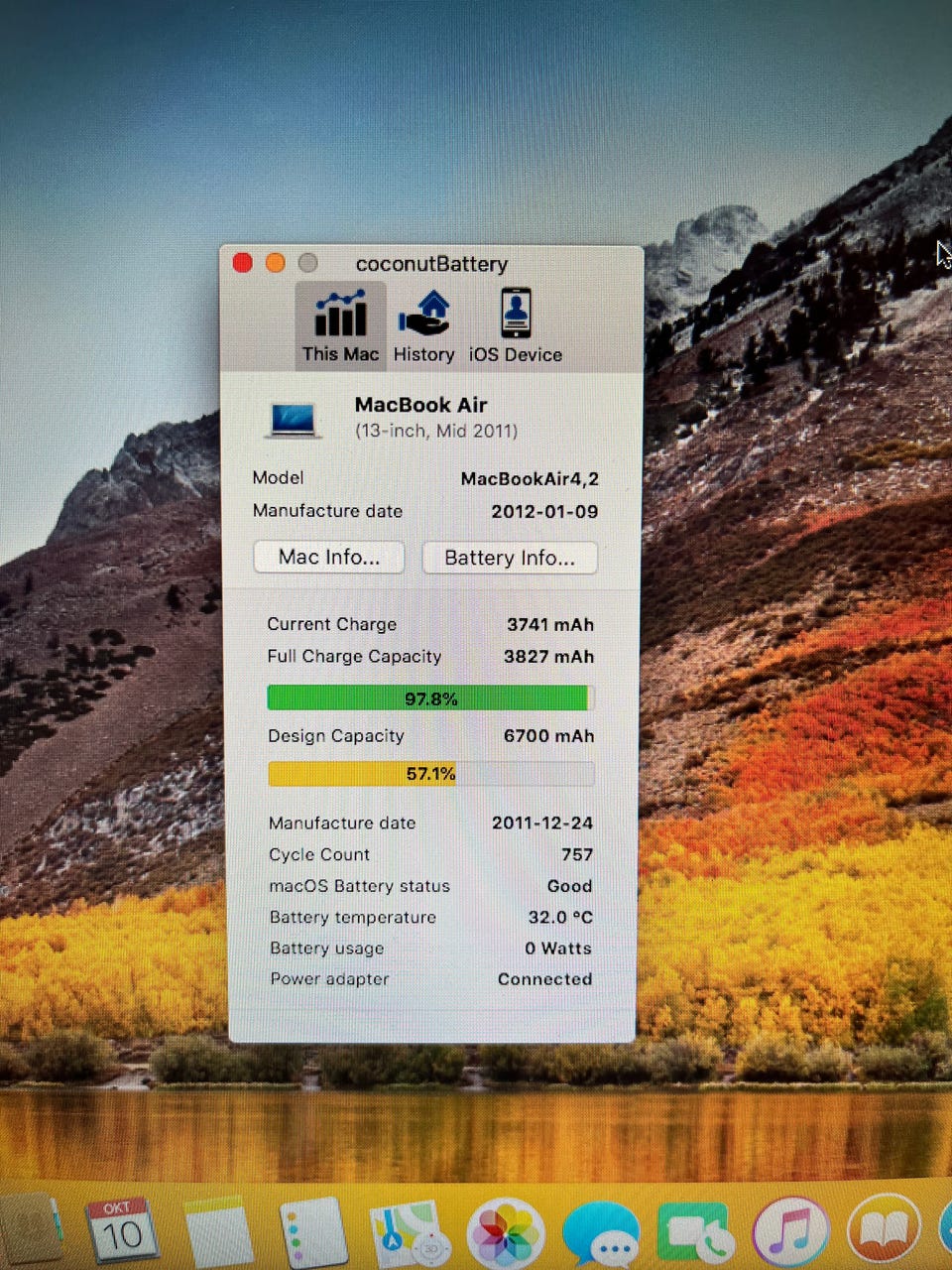Open Reminders from the Dock
The width and height of the screenshot is (952, 1270).
pyautogui.click(x=313, y=1232)
